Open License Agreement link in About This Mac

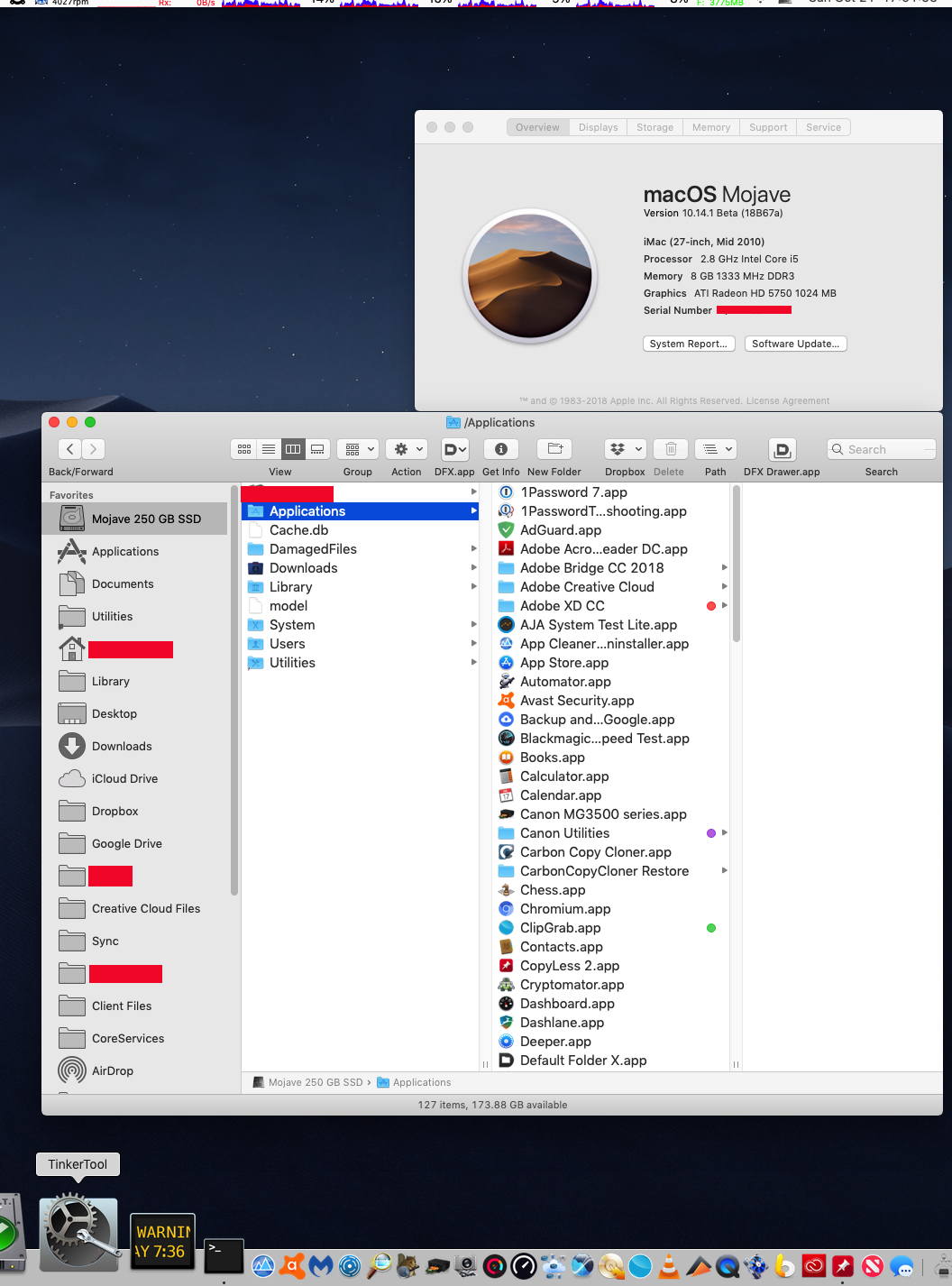(788, 400)
